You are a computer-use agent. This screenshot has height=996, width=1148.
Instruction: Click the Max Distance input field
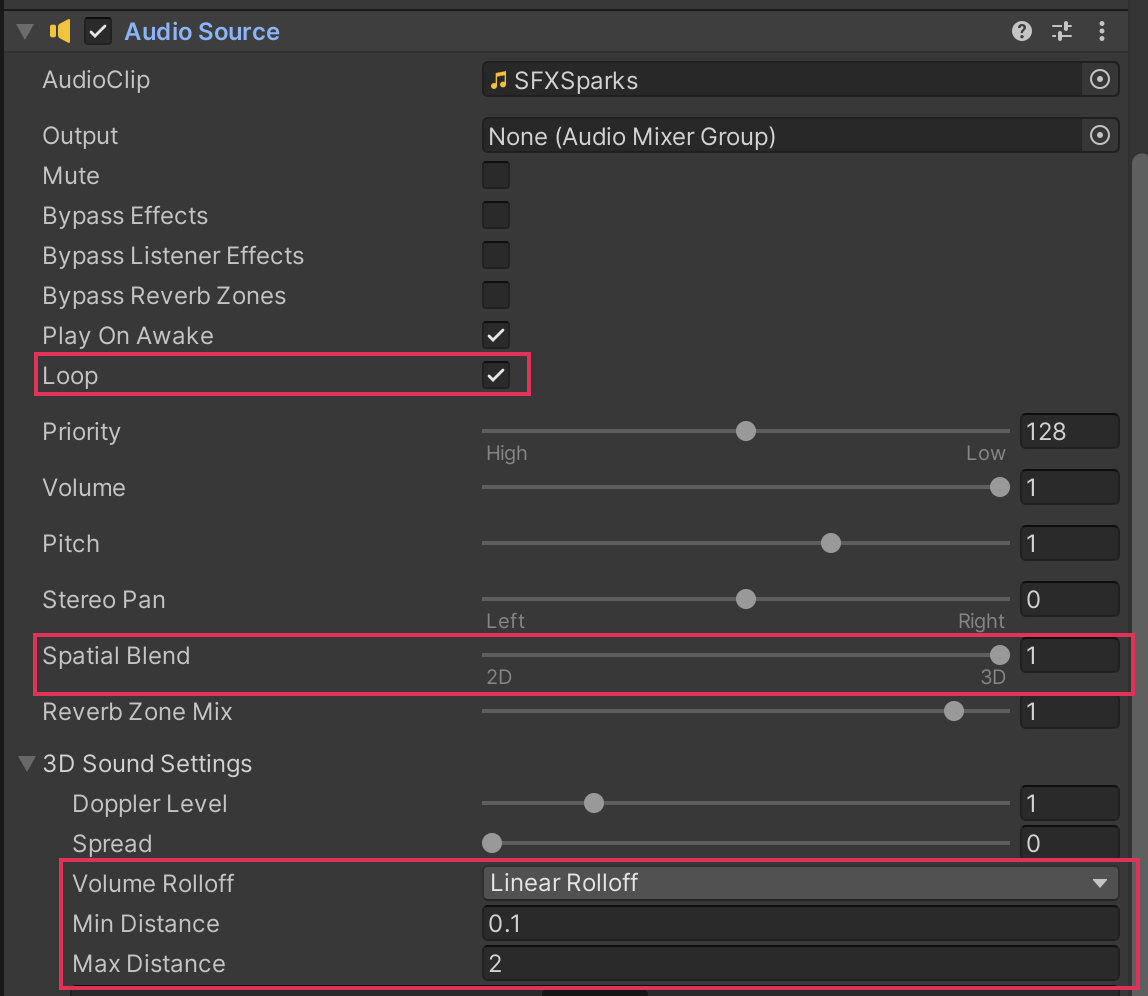coord(800,964)
